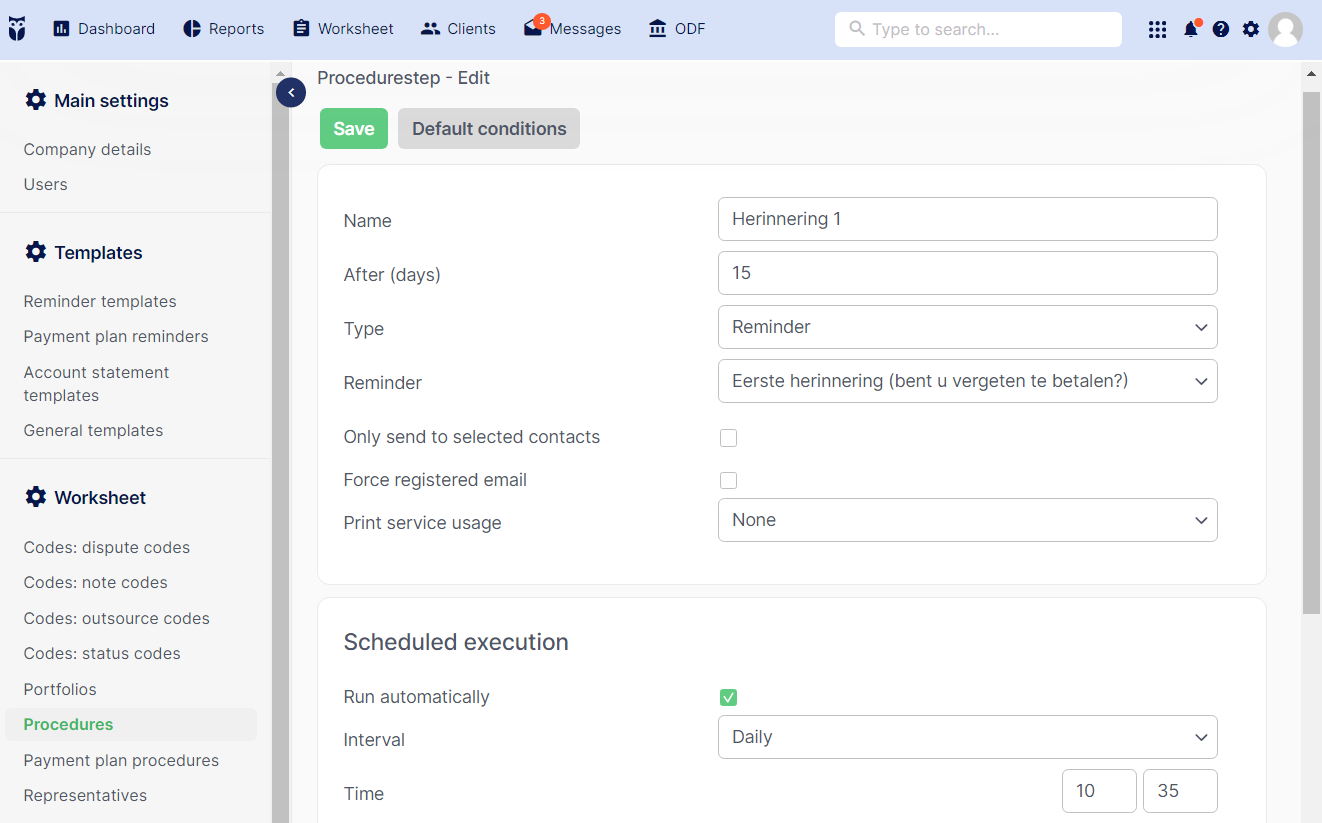Open Codes: status codes
1322x823 pixels.
pyautogui.click(x=102, y=654)
